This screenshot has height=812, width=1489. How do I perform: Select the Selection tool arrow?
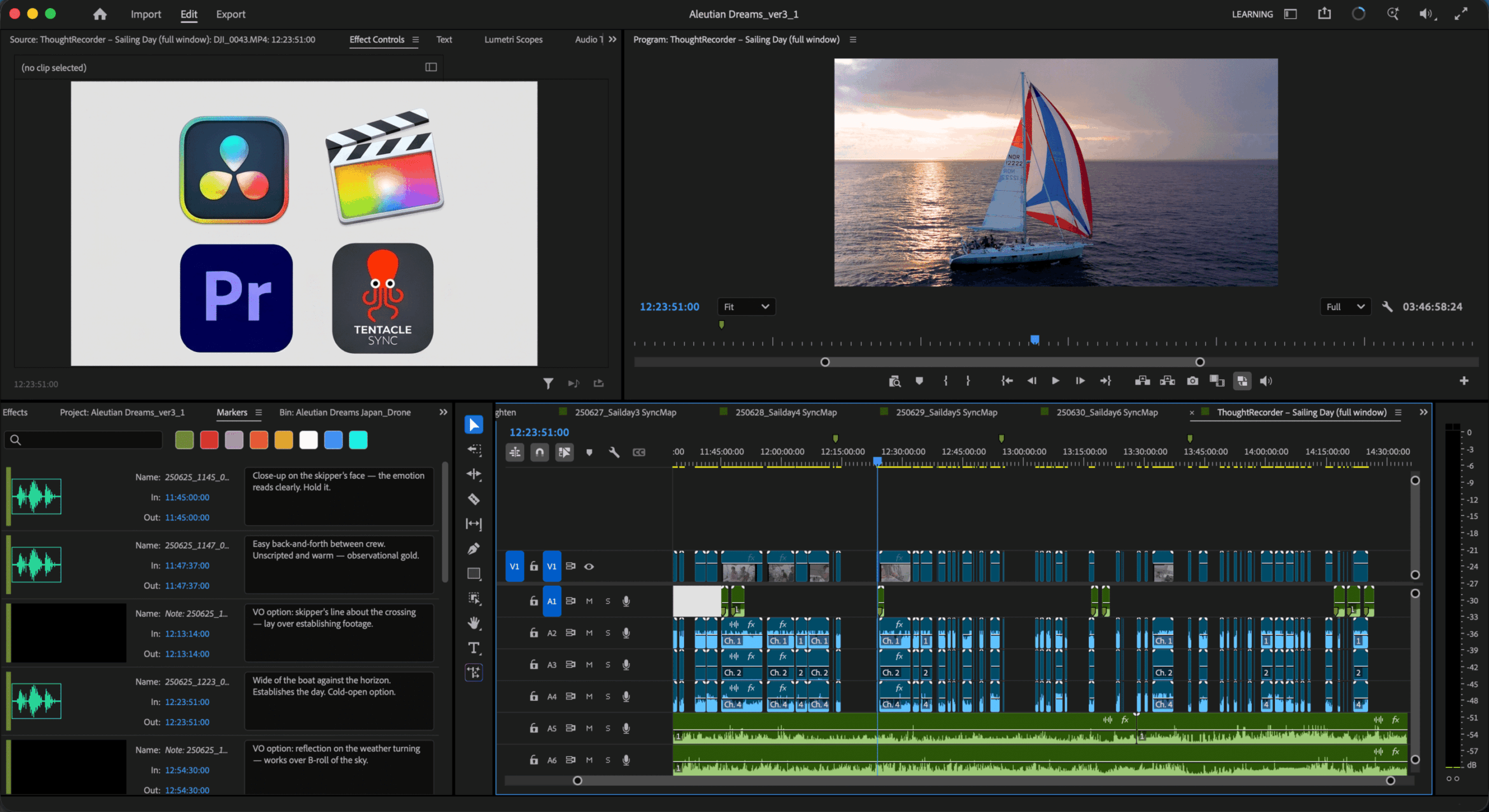pos(473,425)
